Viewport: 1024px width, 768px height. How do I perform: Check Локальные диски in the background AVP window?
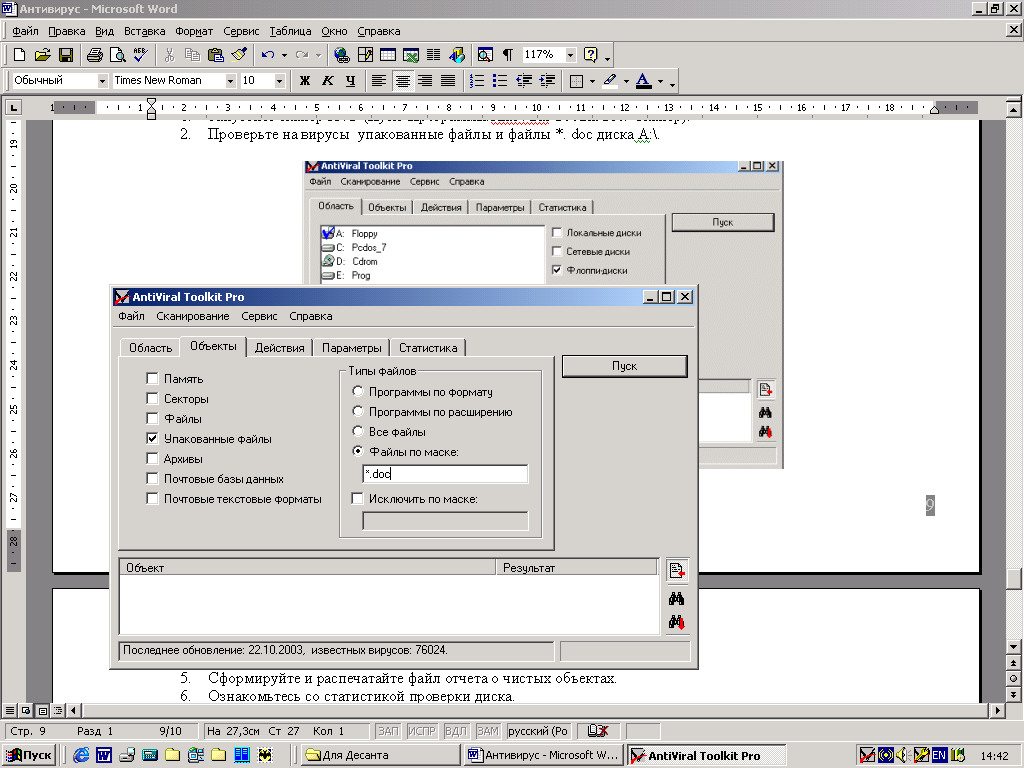pos(556,232)
